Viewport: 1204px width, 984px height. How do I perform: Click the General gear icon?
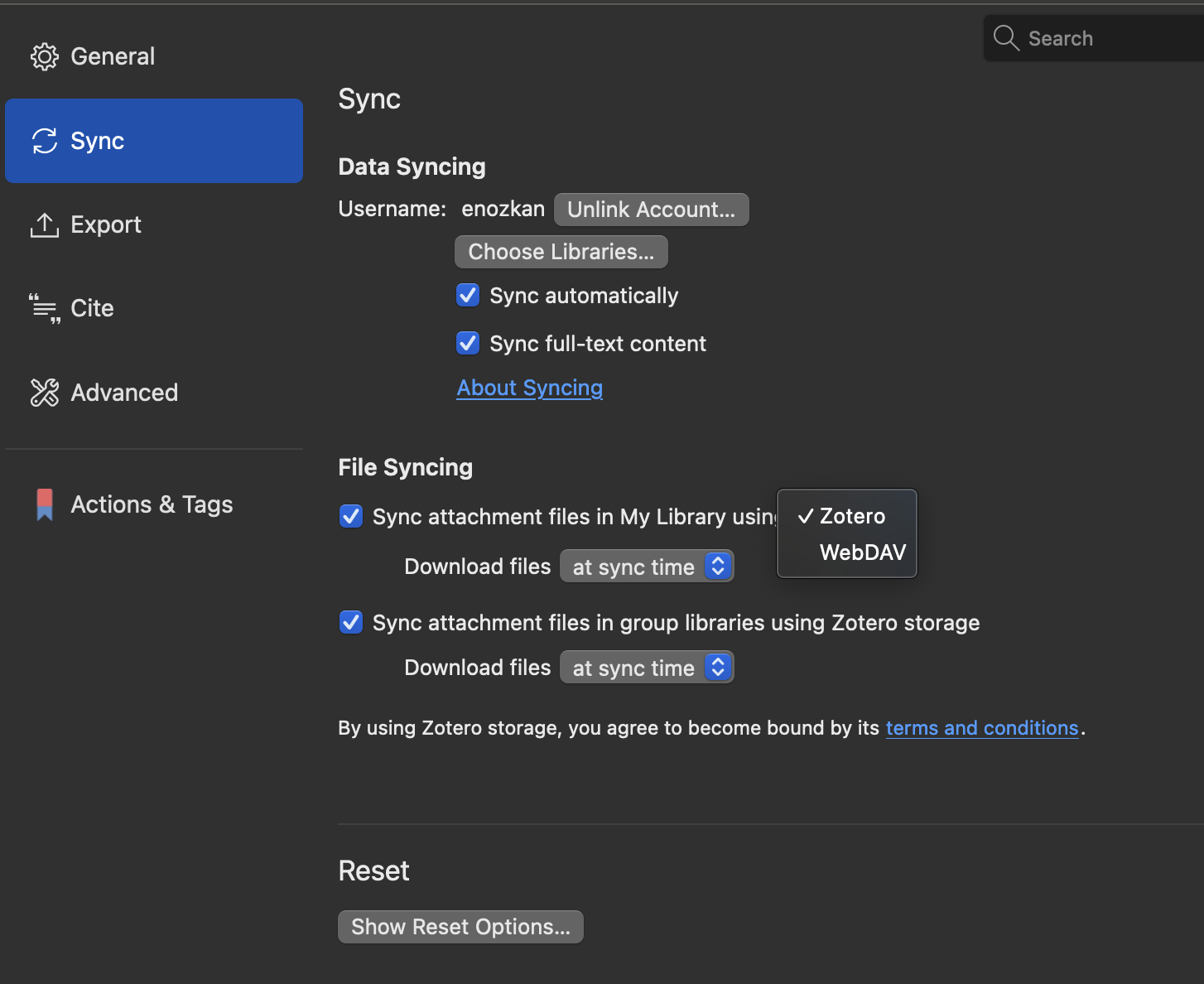[45, 56]
